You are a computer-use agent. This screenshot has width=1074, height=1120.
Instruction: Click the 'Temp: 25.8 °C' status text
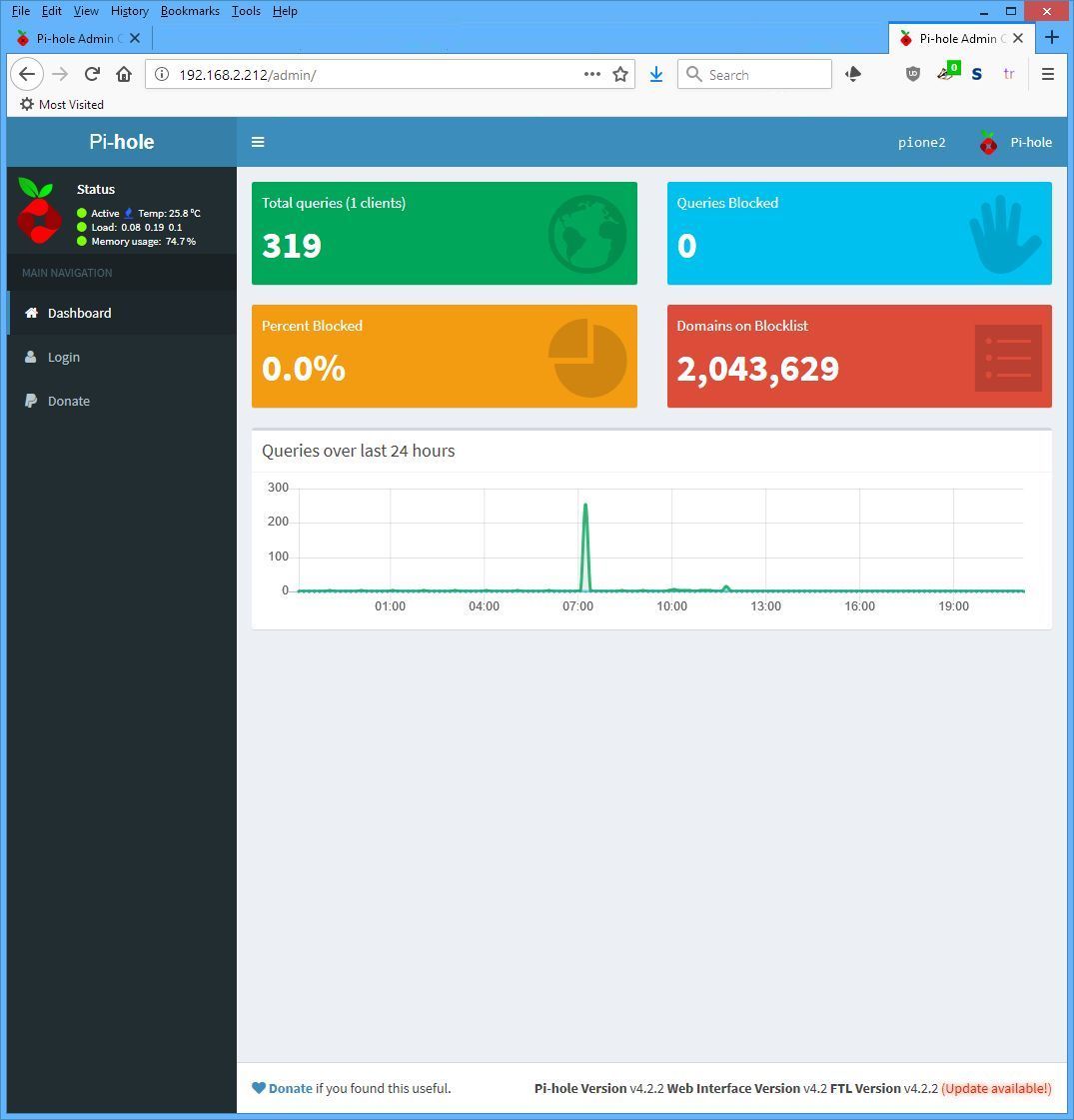pos(169,213)
